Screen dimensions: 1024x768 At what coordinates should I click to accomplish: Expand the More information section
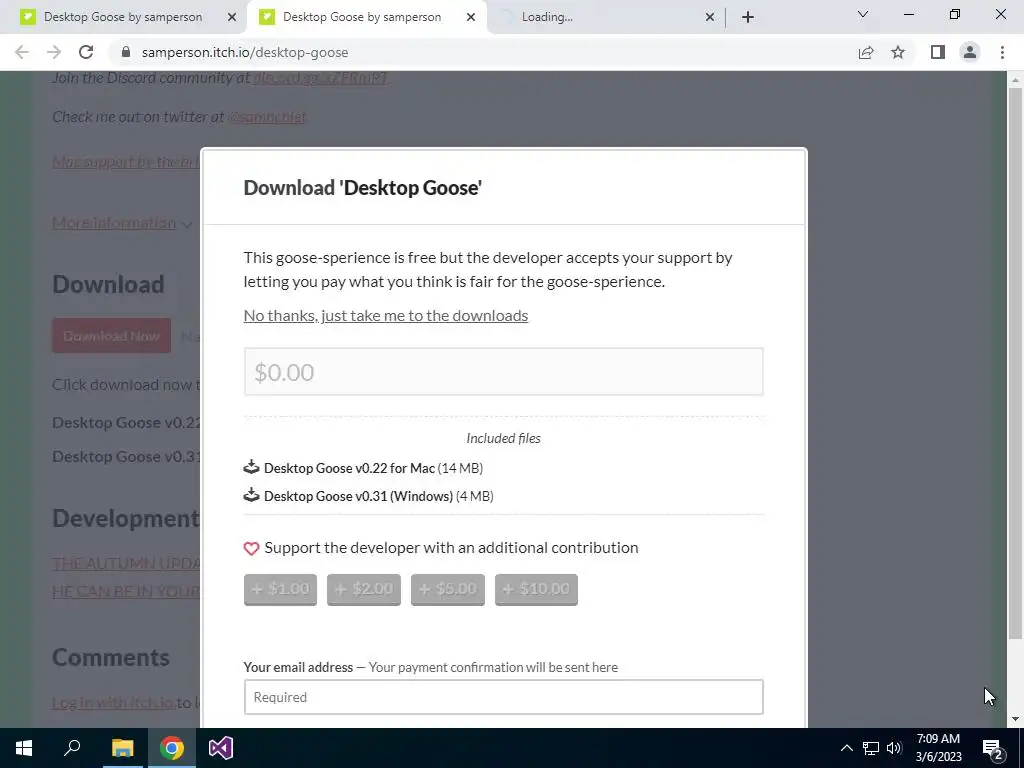click(122, 223)
